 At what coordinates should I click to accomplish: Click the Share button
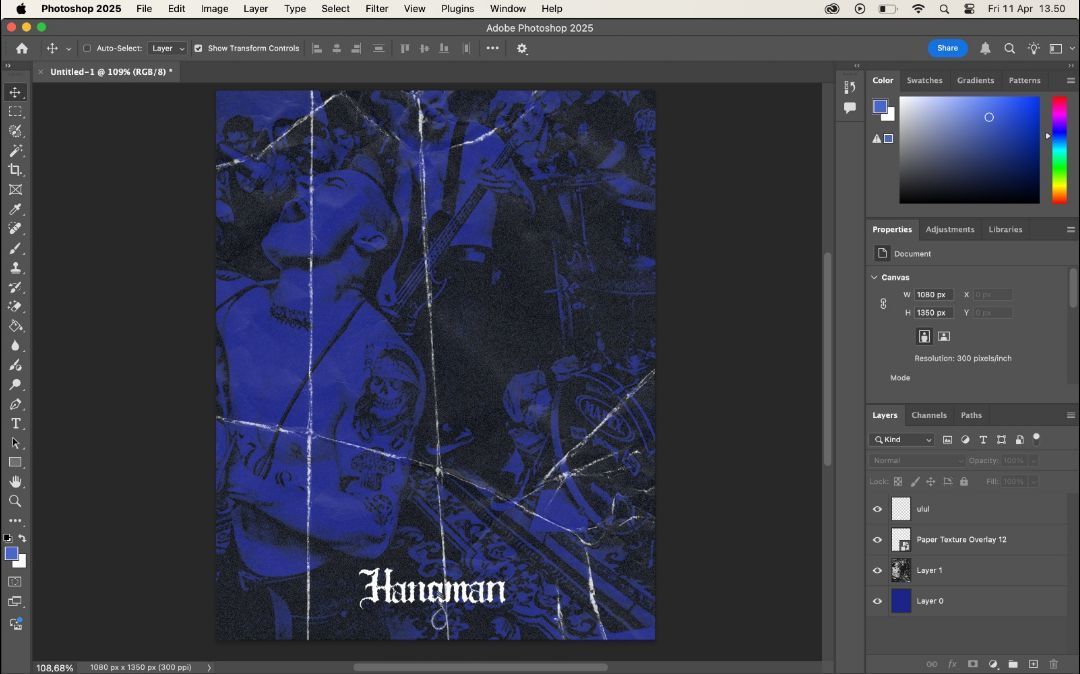click(947, 48)
